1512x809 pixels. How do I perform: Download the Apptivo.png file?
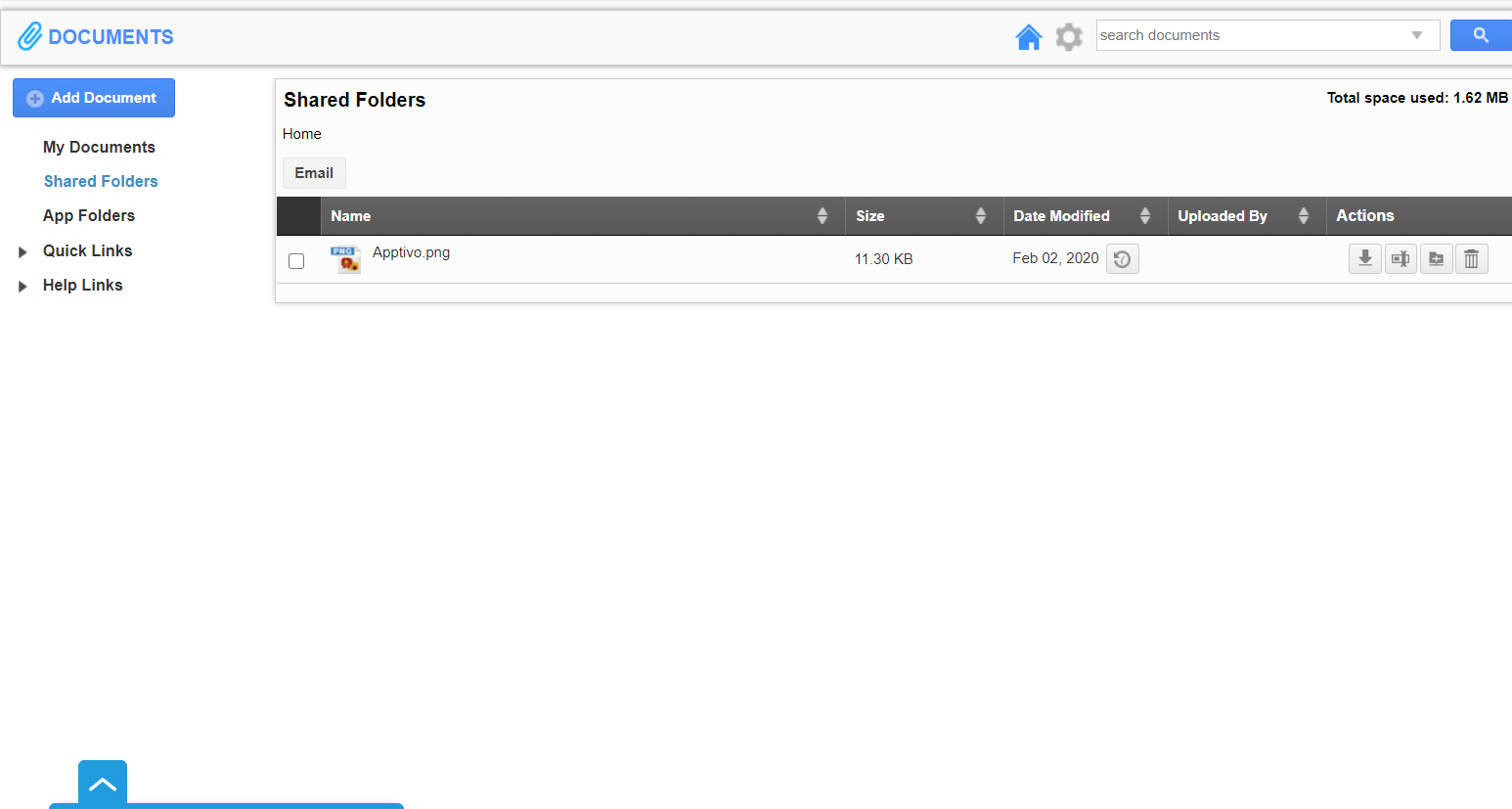(x=1364, y=258)
